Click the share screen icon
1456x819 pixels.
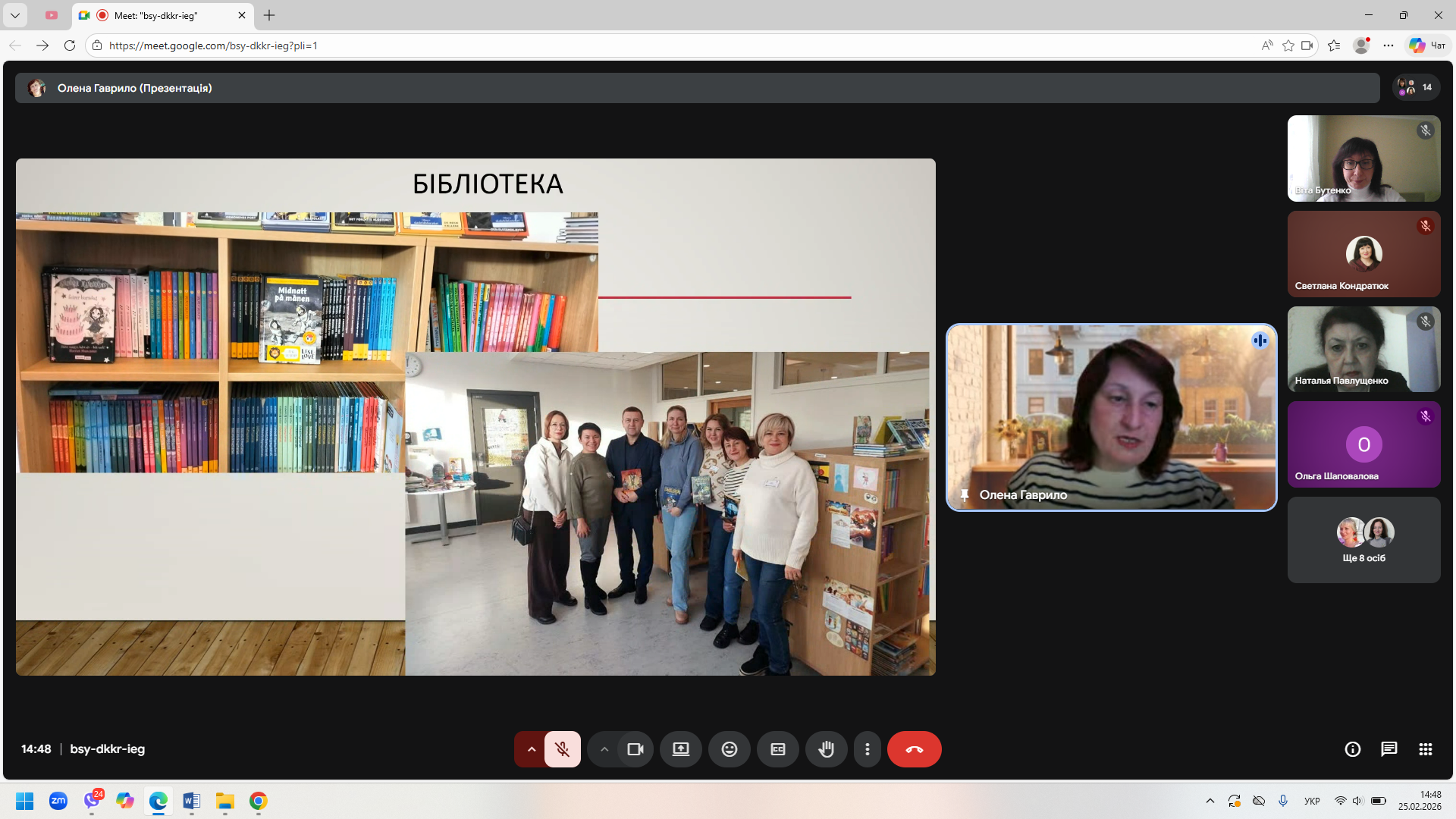tap(680, 749)
